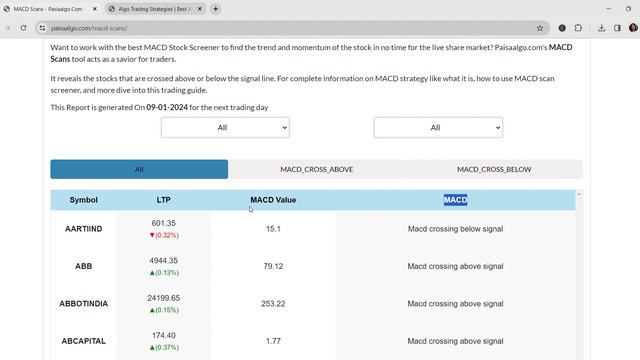
Task: Click MACD value 15.1
Action: click(273, 229)
